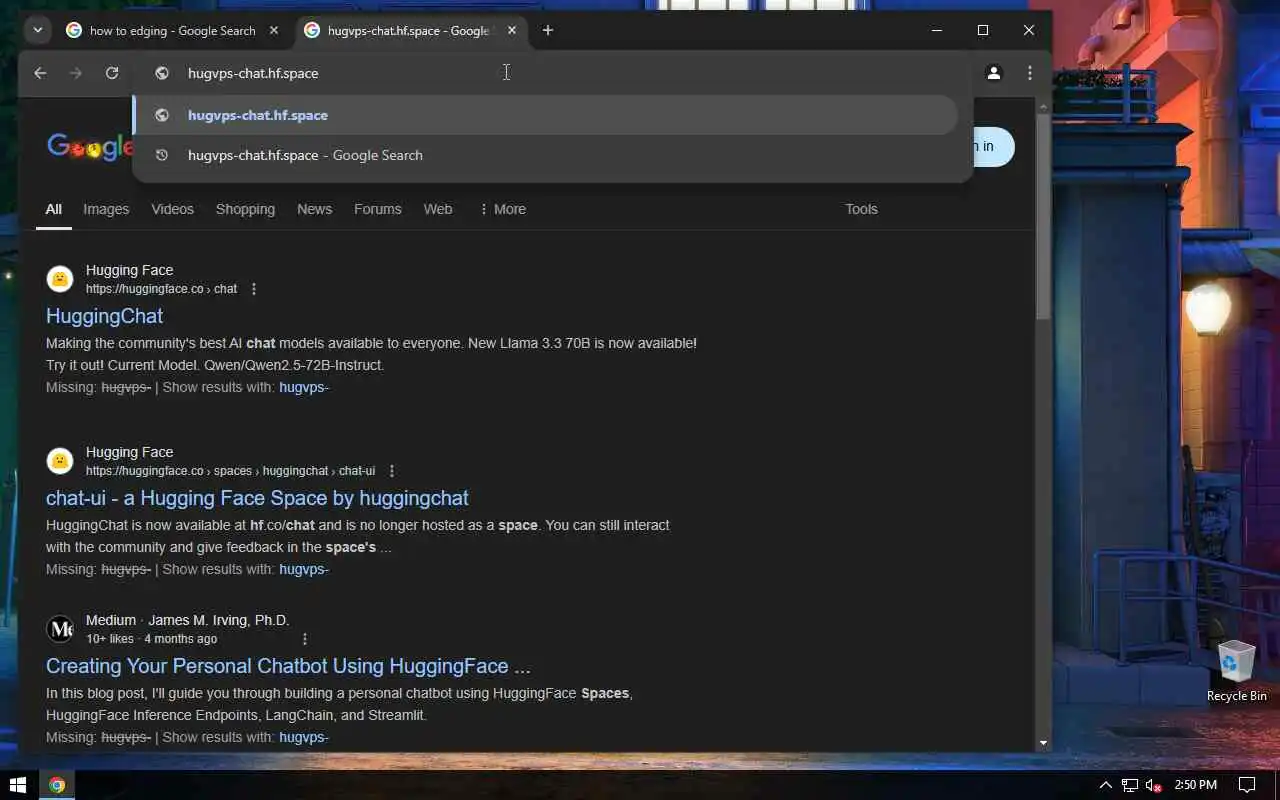This screenshot has width=1280, height=800.
Task: Open options for chat-ui result
Action: [392, 471]
